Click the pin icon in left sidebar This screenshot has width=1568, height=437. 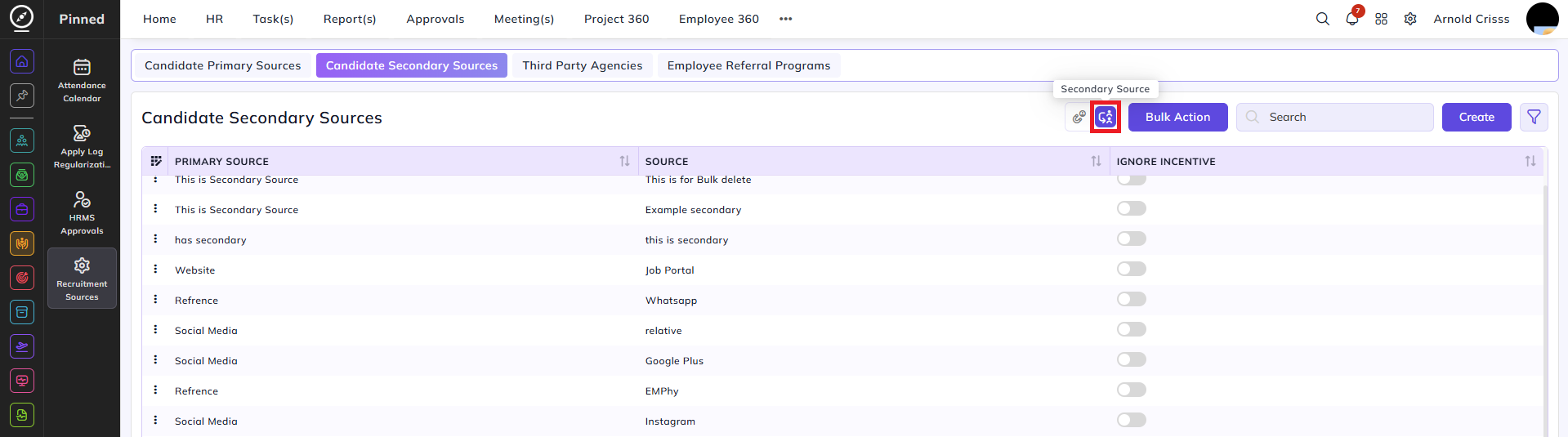[x=22, y=96]
